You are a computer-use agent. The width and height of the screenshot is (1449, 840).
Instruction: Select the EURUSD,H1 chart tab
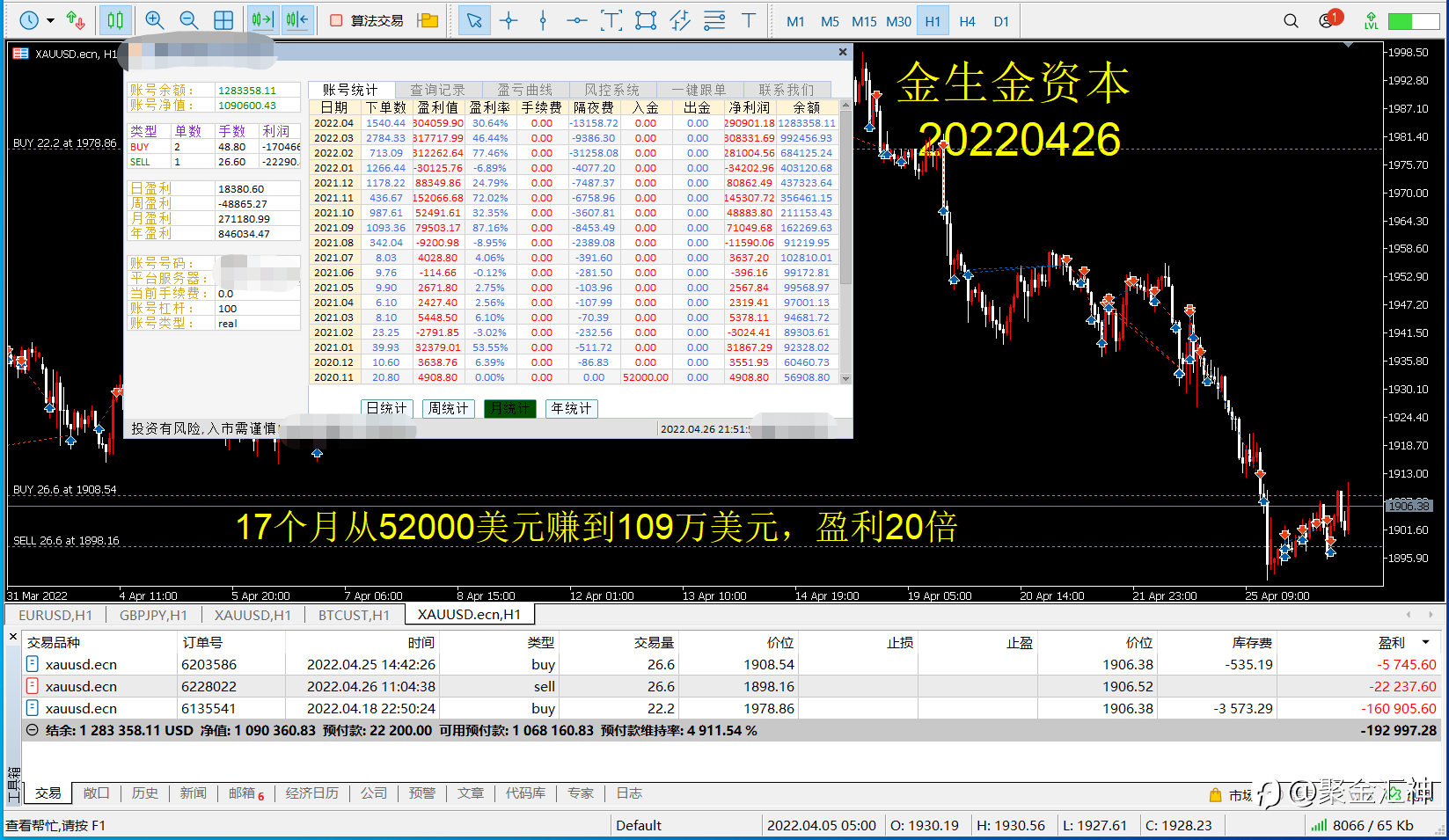coord(55,615)
